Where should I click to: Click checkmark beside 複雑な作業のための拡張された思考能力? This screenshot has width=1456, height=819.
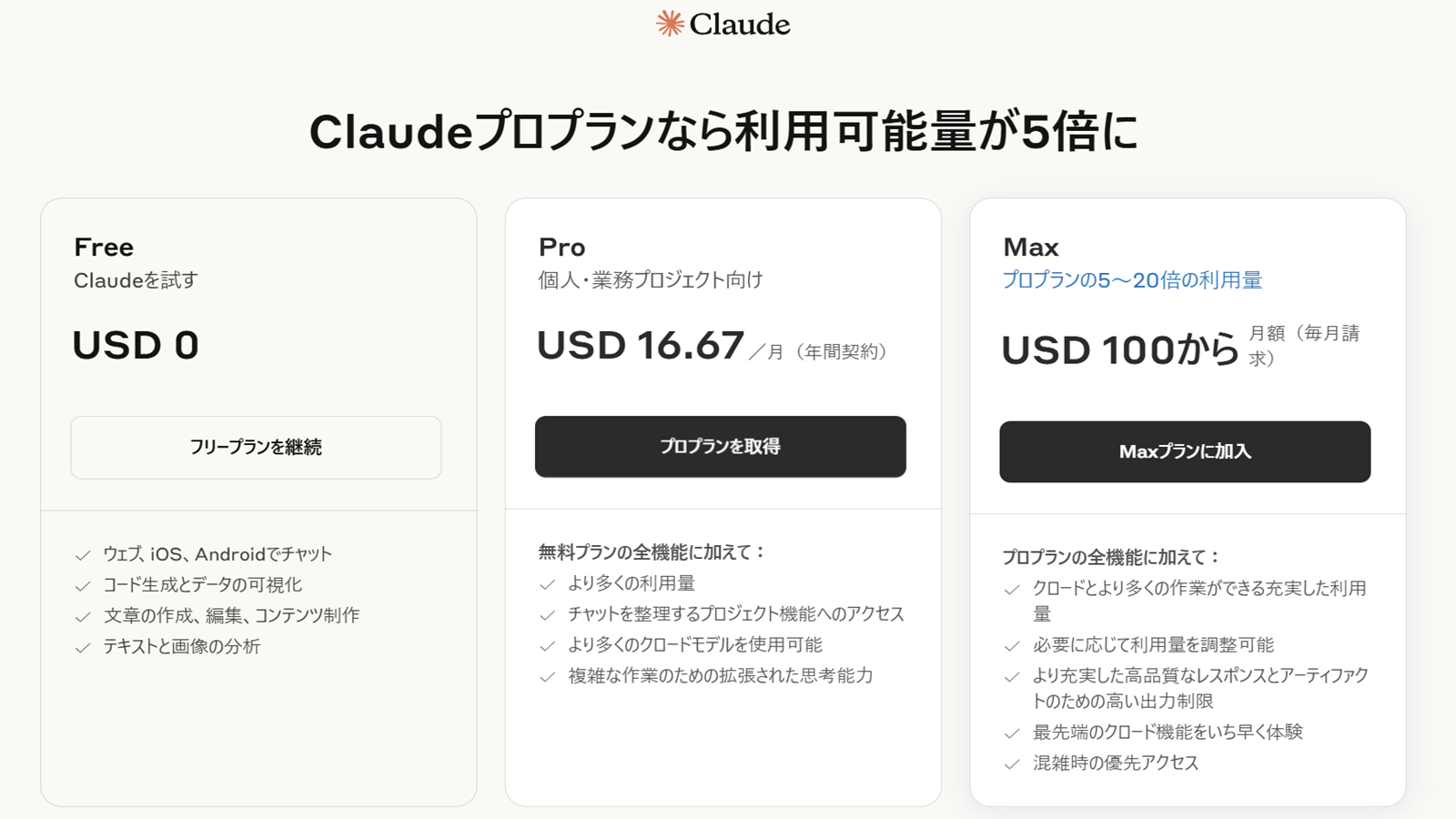pos(547,677)
